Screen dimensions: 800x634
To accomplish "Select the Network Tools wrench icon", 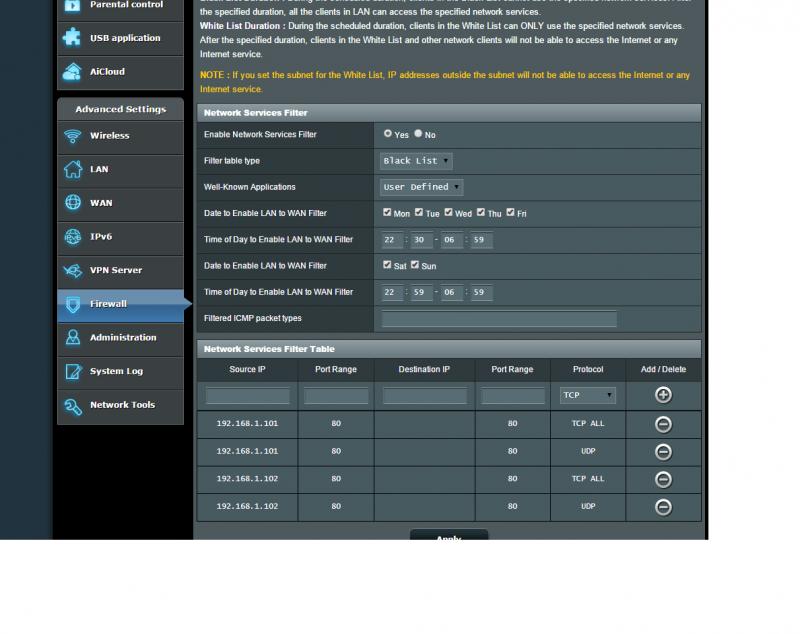I will click(73, 405).
